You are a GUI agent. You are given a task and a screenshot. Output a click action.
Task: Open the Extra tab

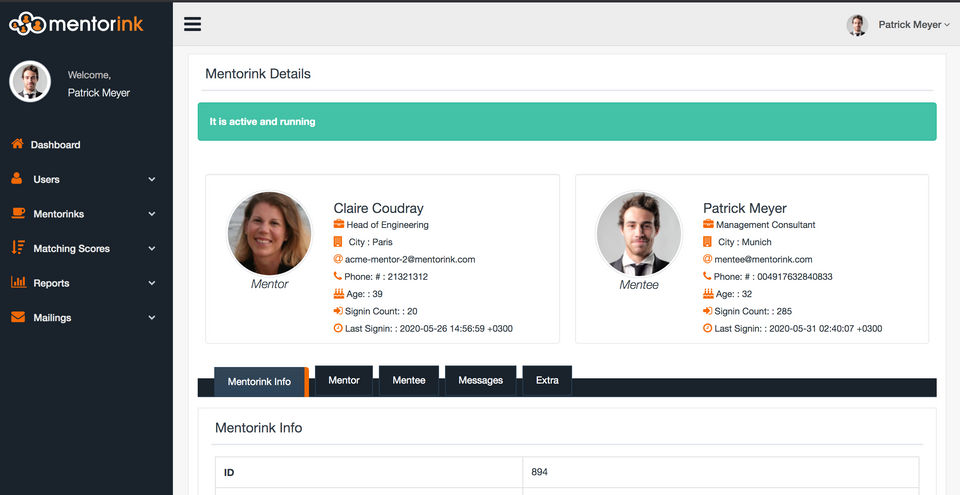tap(547, 380)
